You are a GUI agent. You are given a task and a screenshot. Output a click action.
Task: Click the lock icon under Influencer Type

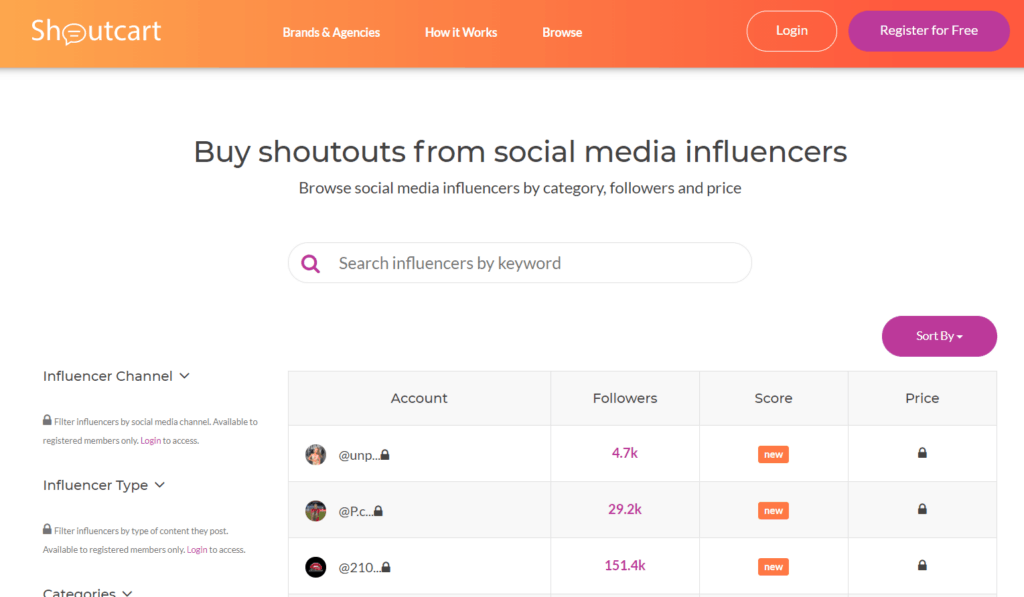[47, 530]
